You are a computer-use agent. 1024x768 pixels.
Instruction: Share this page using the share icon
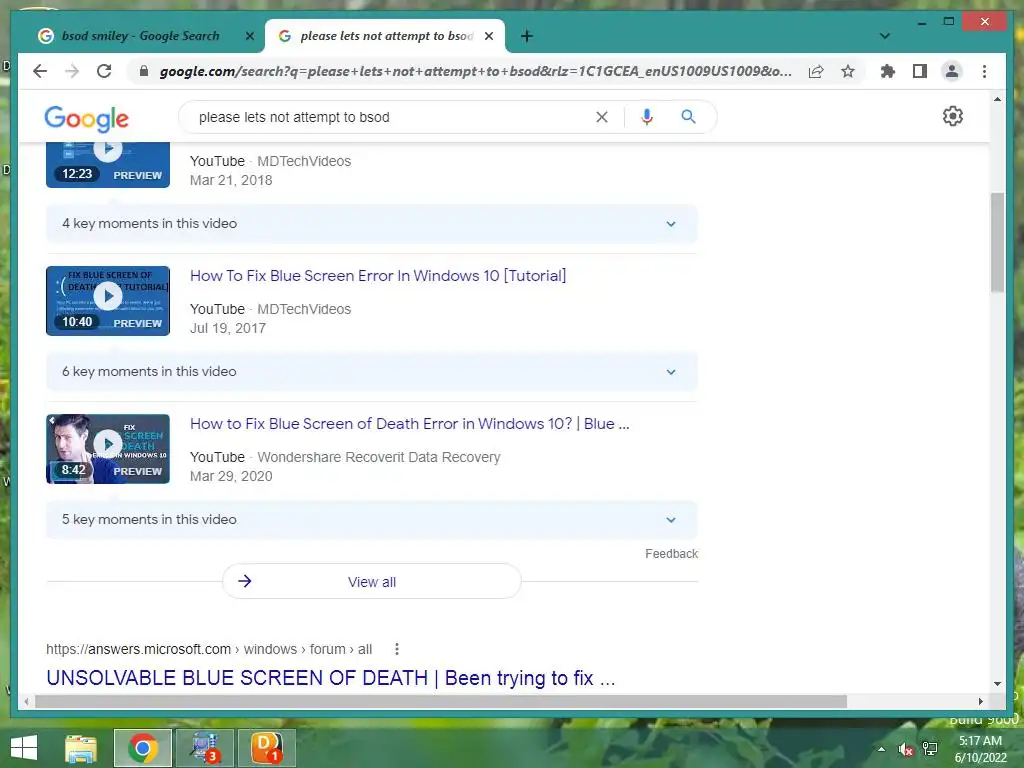tap(816, 71)
